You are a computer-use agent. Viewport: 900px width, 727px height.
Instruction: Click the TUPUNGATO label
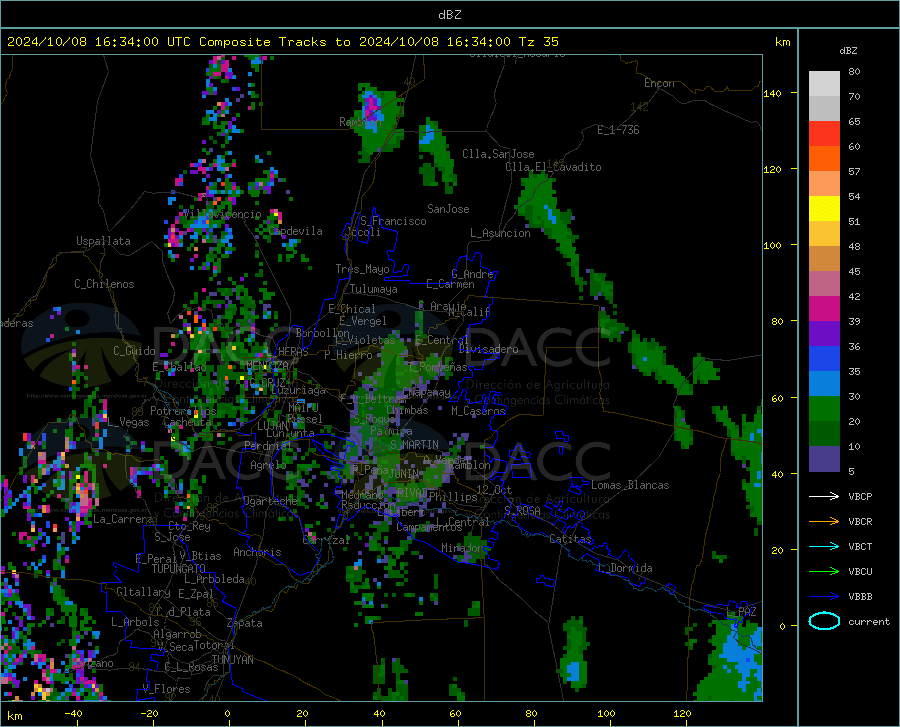point(179,569)
